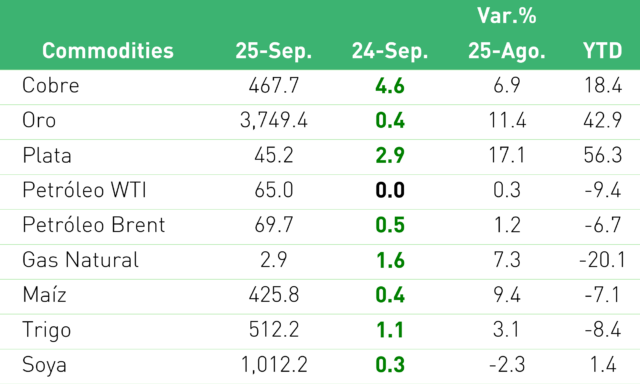
Task: Select the Soya row label
Action: (x=44, y=365)
